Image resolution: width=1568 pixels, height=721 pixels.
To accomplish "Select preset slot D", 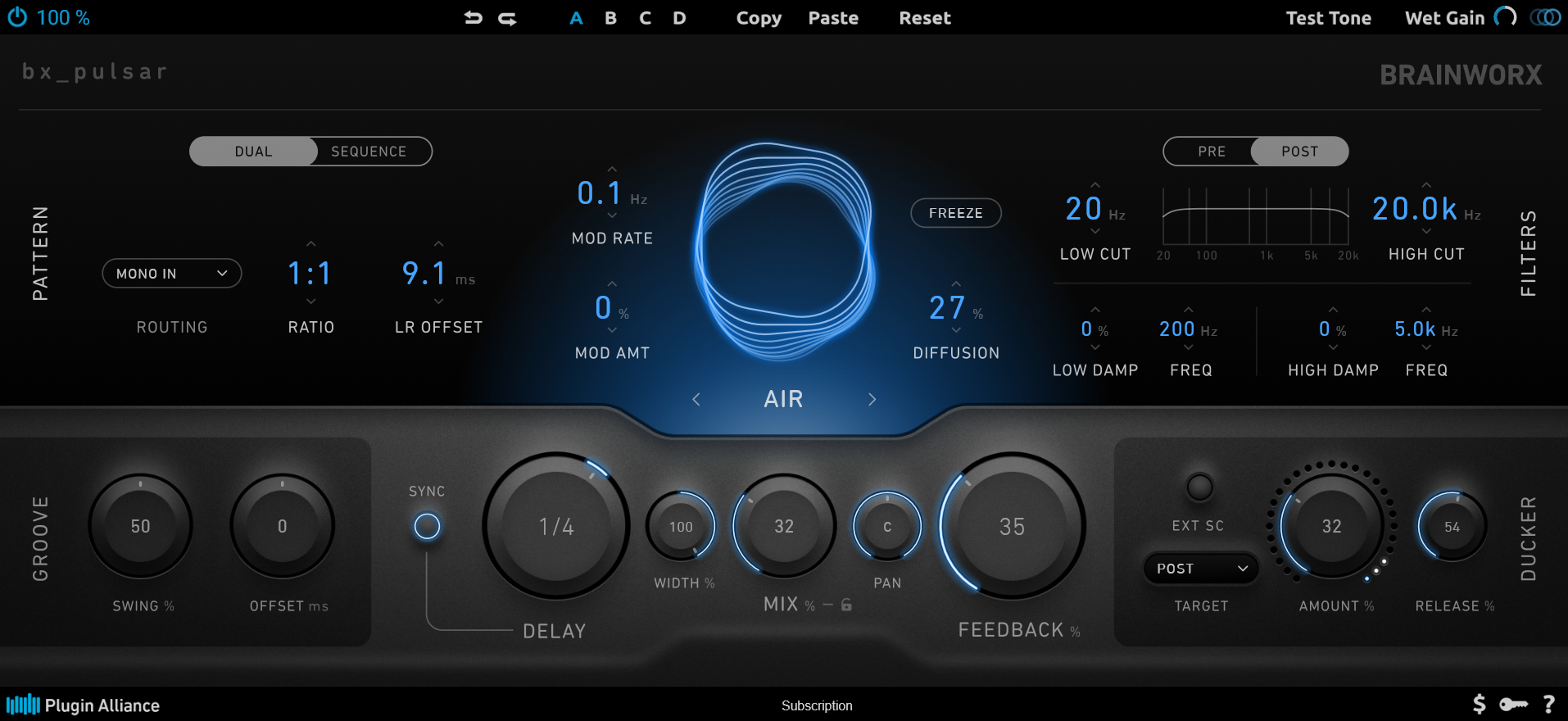I will click(x=679, y=18).
